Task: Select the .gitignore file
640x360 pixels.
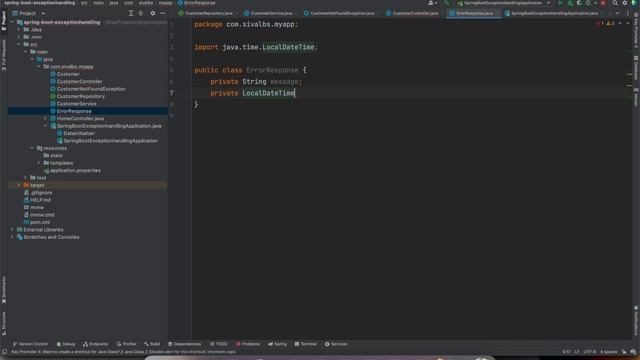Action: pyautogui.click(x=41, y=193)
